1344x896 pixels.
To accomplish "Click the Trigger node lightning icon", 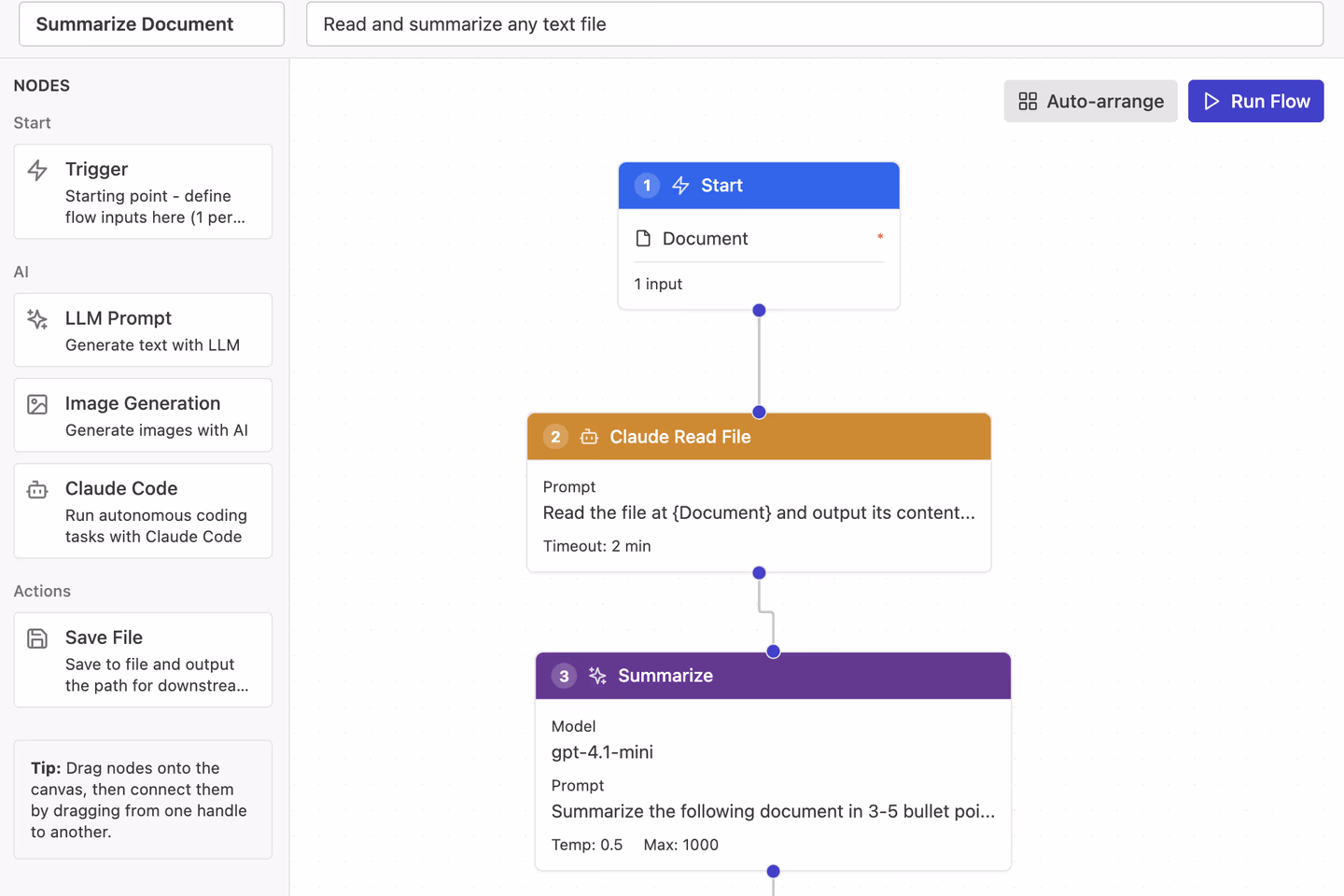I will tap(37, 170).
